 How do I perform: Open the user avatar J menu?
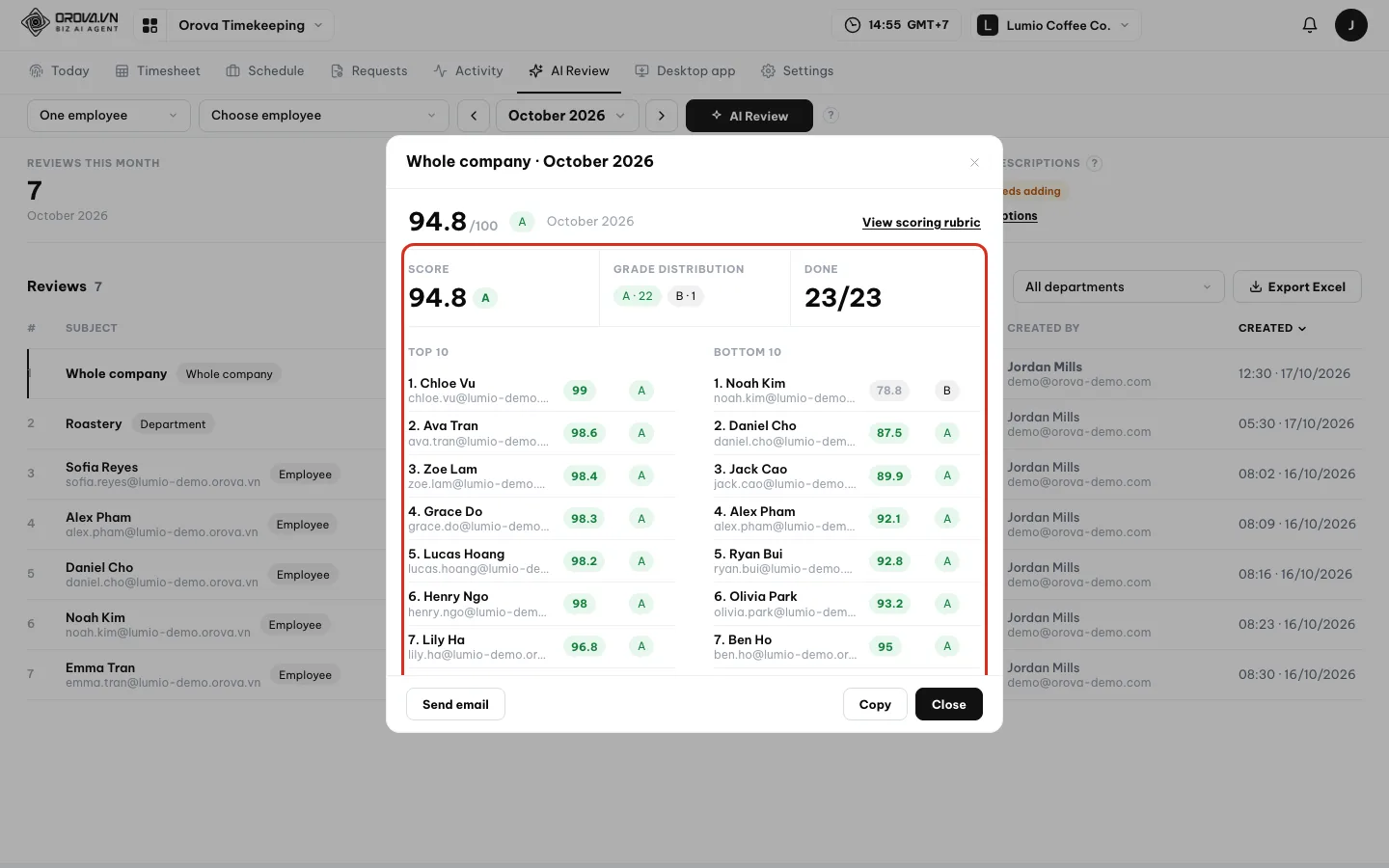click(1350, 25)
